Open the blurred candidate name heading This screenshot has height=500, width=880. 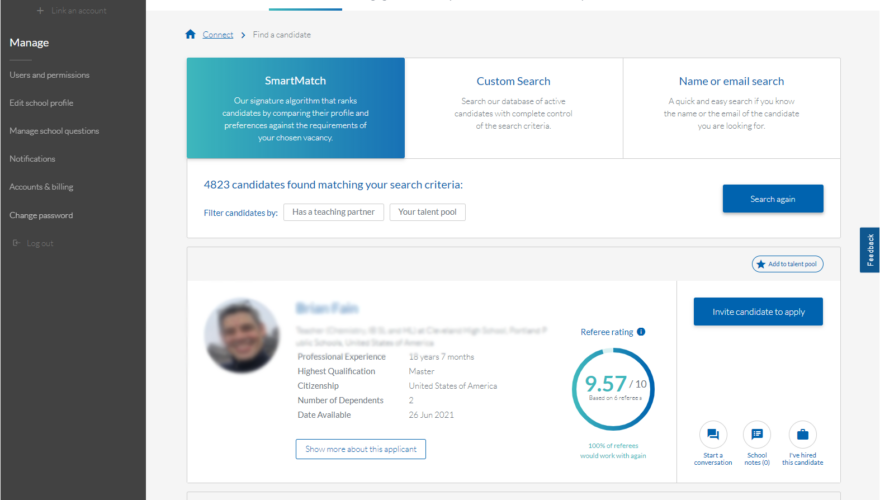(327, 308)
